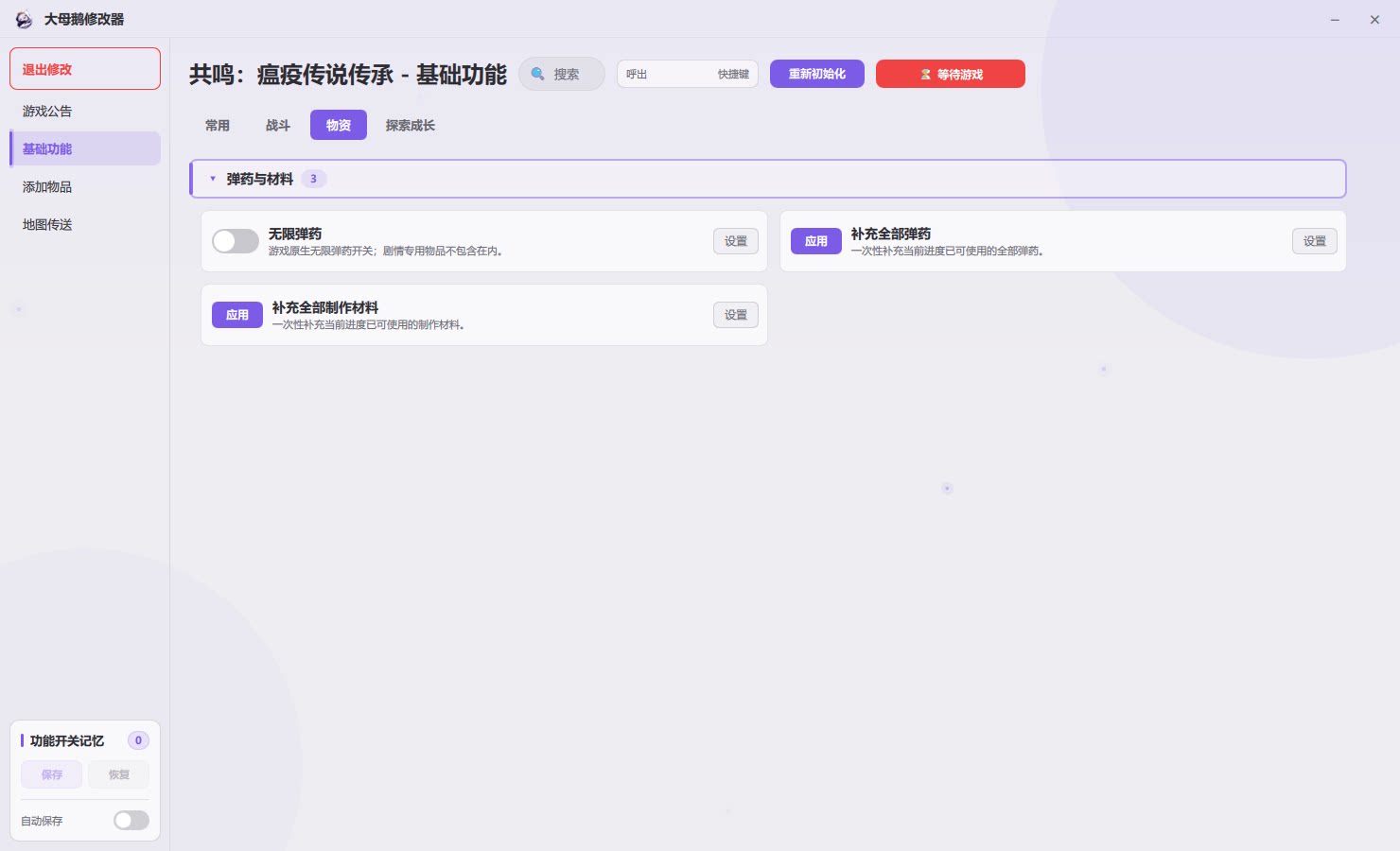
Task: Click the 退出修改 button
Action: coord(85,69)
